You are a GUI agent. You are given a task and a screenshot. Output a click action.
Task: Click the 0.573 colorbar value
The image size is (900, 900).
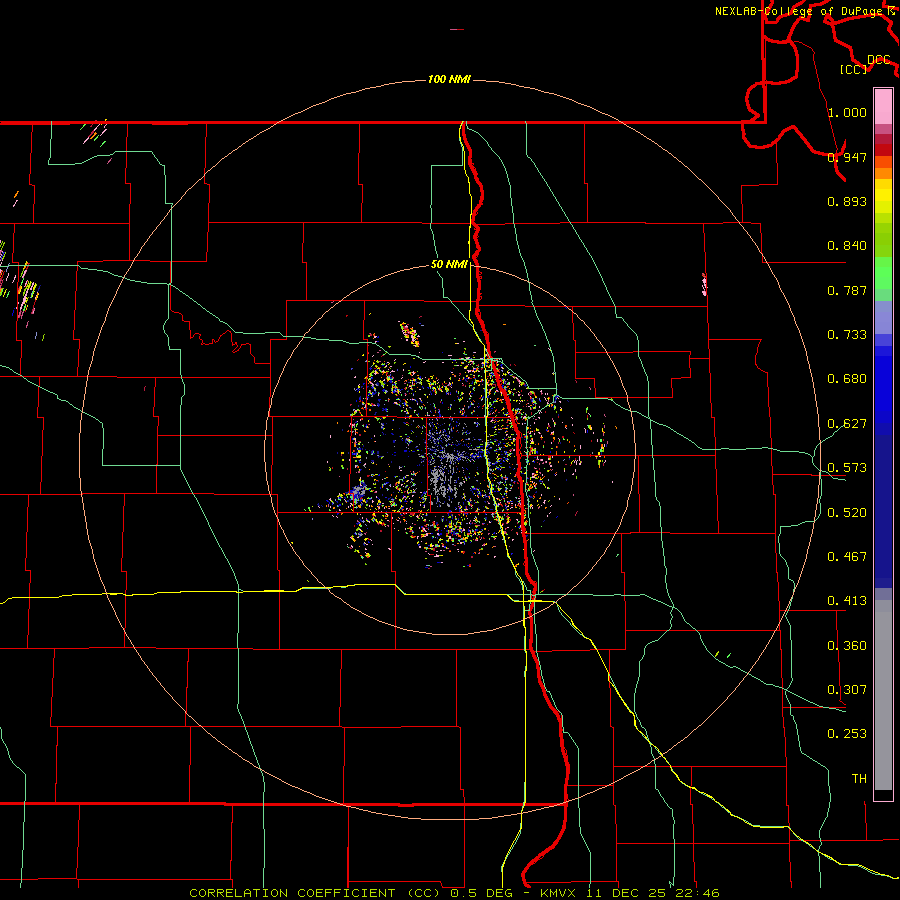[x=847, y=468]
